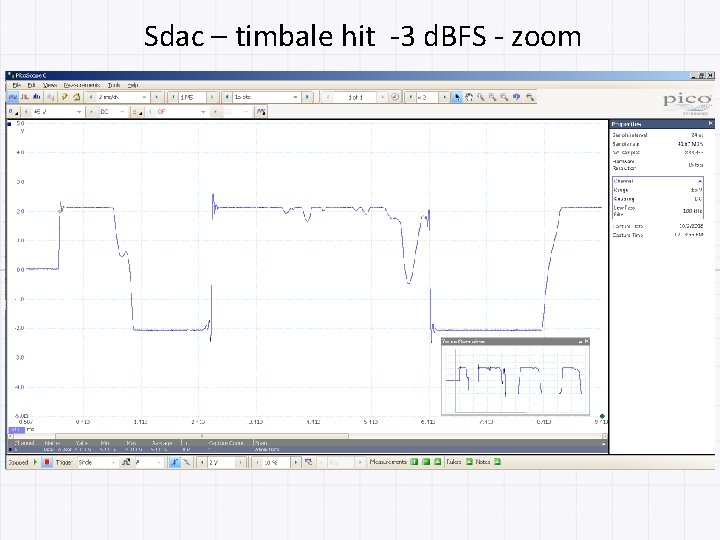
Task: Select rising edge trigger toggle
Action: click(x=174, y=462)
